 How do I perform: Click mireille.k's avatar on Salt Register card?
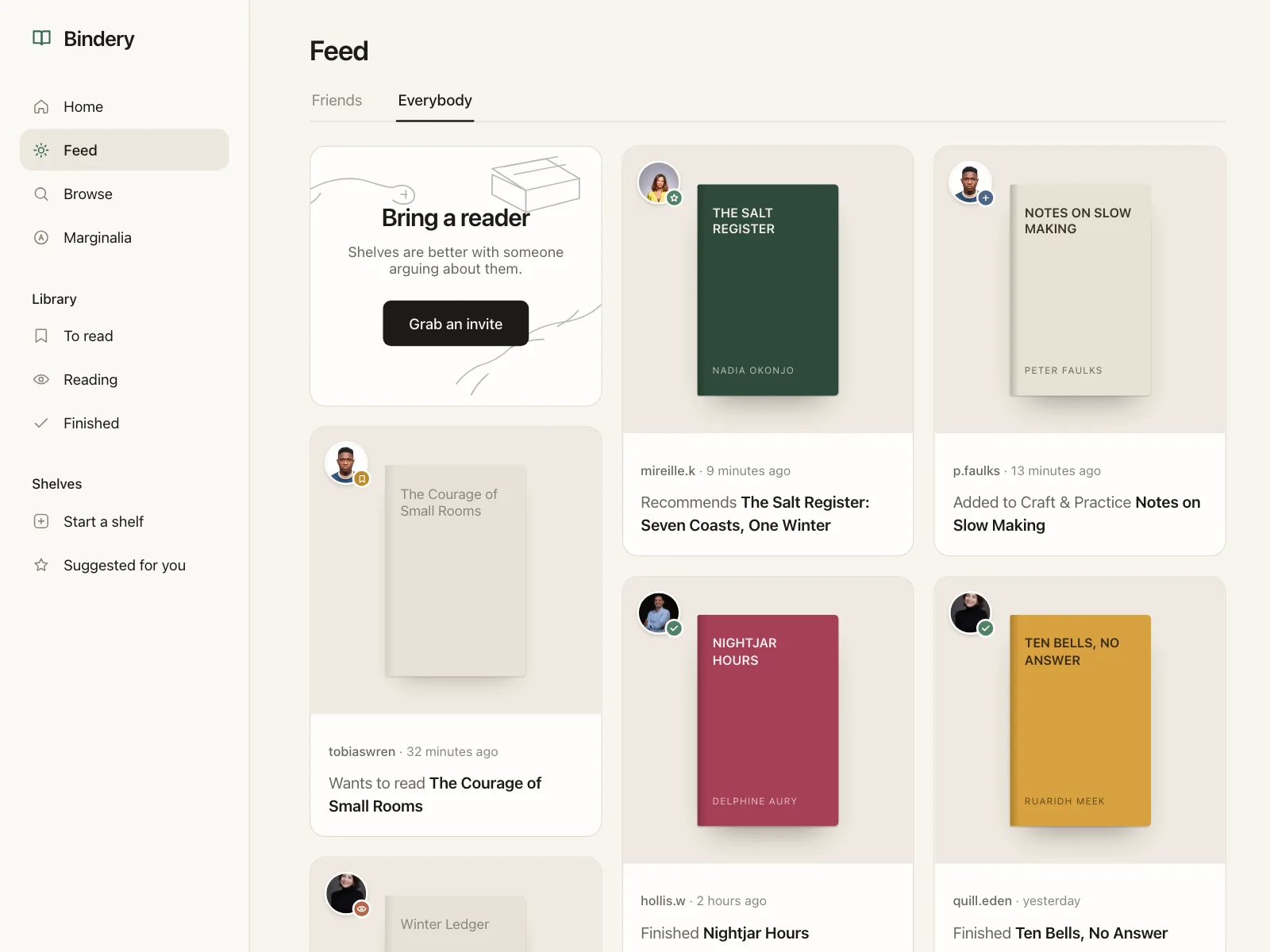coord(659,182)
